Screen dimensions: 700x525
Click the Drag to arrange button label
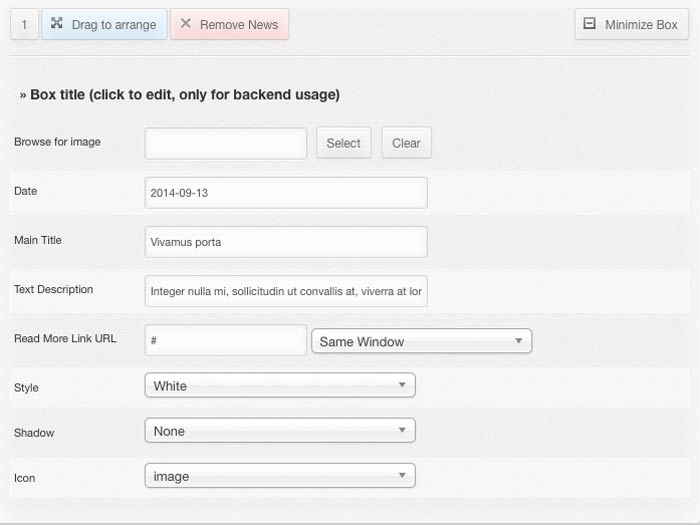point(113,24)
